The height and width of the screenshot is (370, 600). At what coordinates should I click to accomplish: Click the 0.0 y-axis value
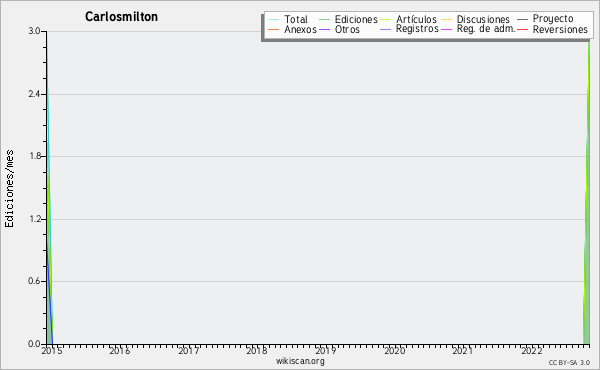[x=34, y=344]
